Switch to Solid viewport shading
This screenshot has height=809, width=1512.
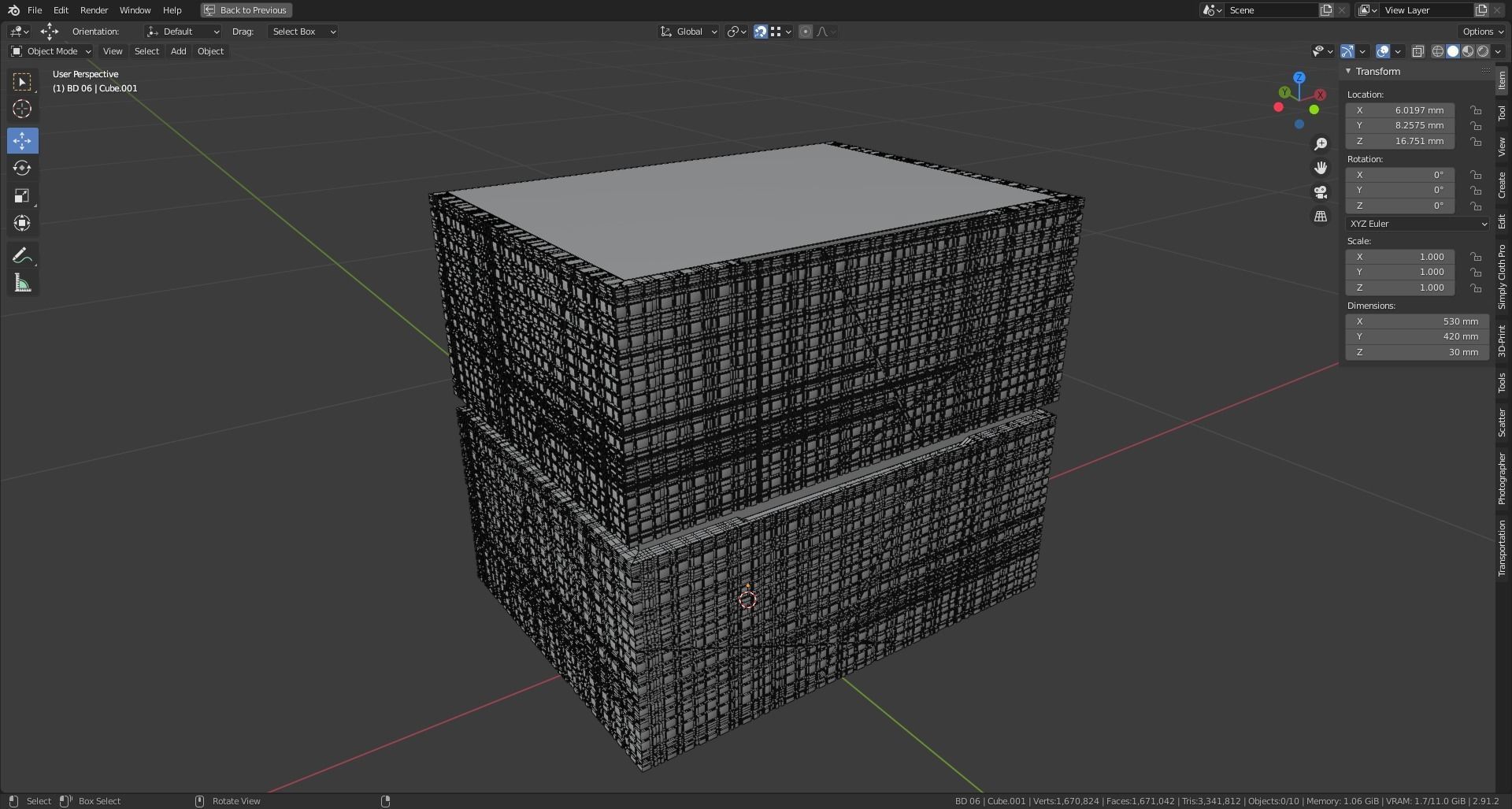tap(1453, 51)
